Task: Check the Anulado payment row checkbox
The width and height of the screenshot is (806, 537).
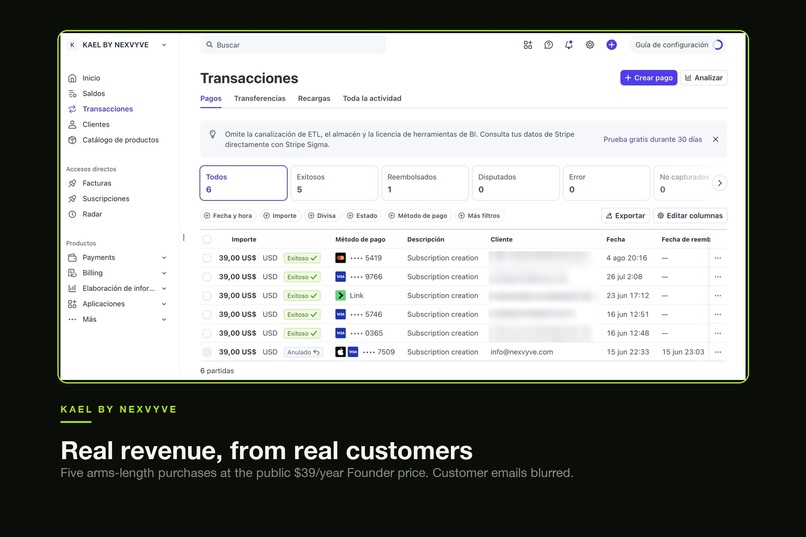Action: coord(207,352)
